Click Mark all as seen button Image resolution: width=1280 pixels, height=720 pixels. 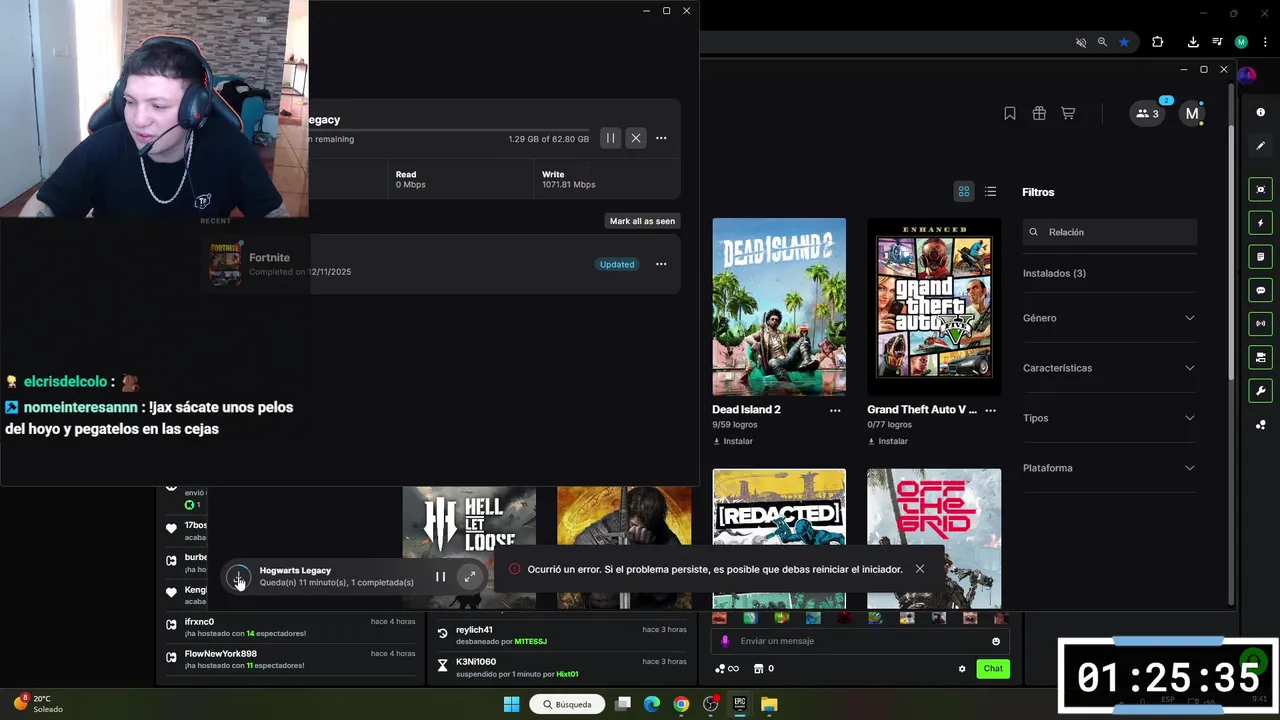pos(642,221)
